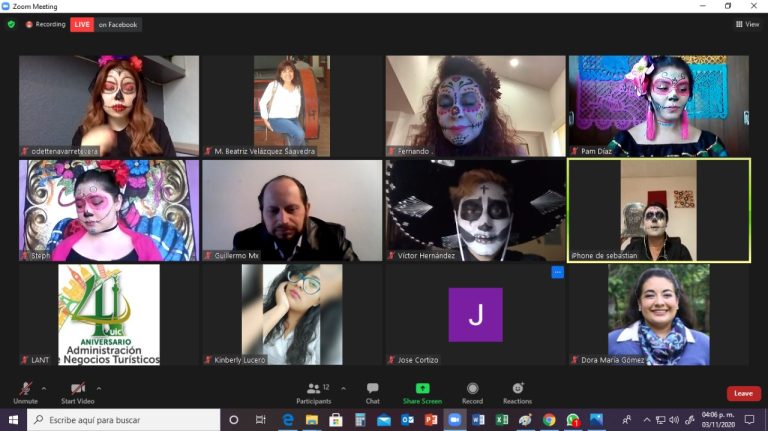The image size is (768, 431).
Task: Select the iPhone de sebastian video tile
Action: (x=658, y=210)
